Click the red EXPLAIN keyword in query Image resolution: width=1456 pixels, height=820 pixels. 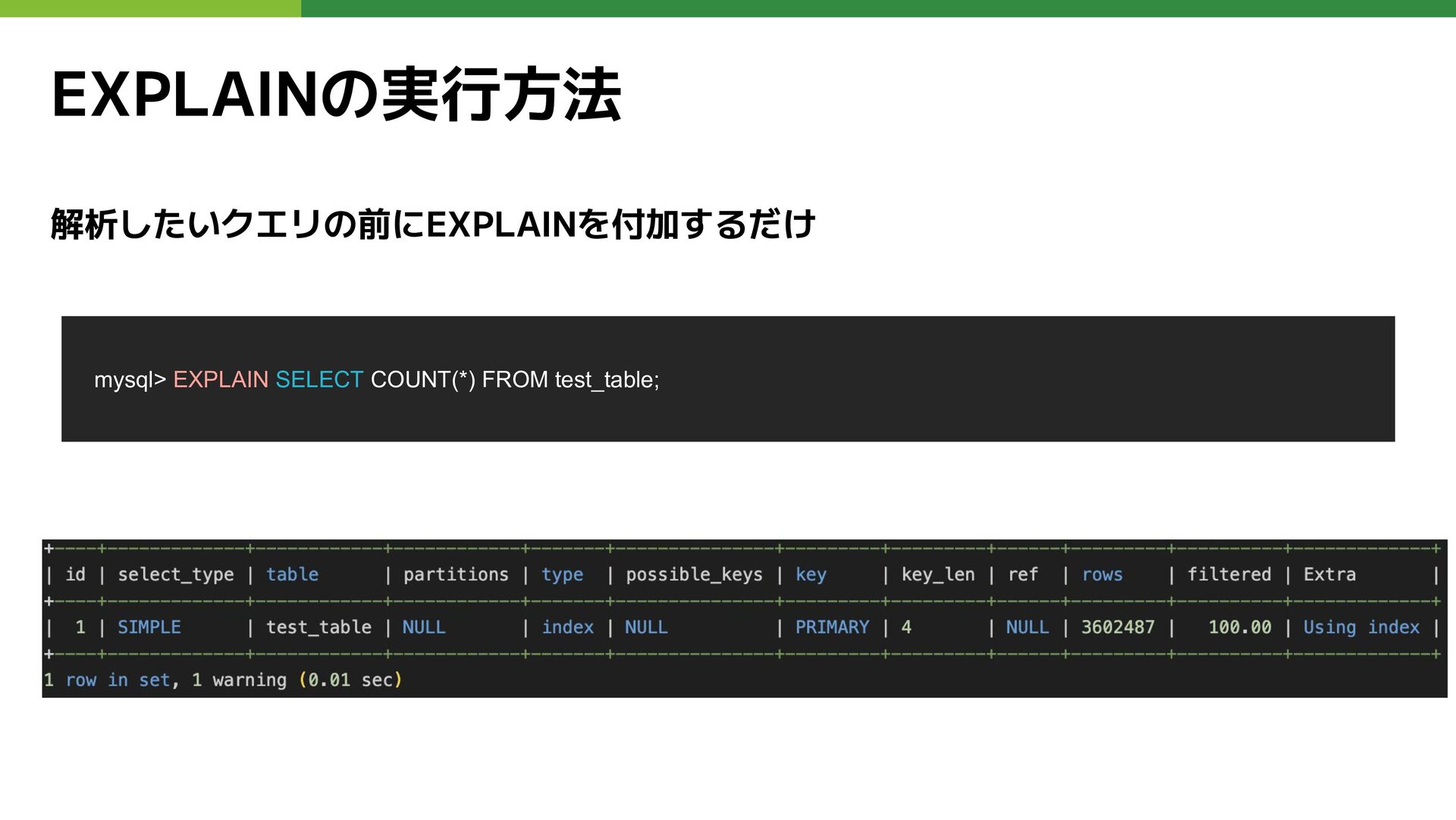coord(221,379)
